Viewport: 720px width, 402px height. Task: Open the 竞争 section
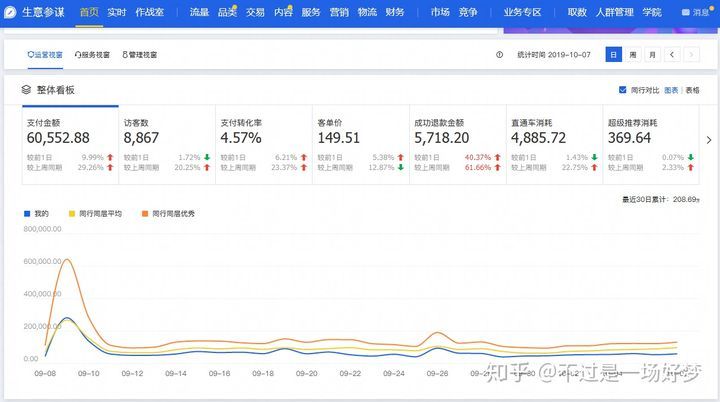point(468,12)
